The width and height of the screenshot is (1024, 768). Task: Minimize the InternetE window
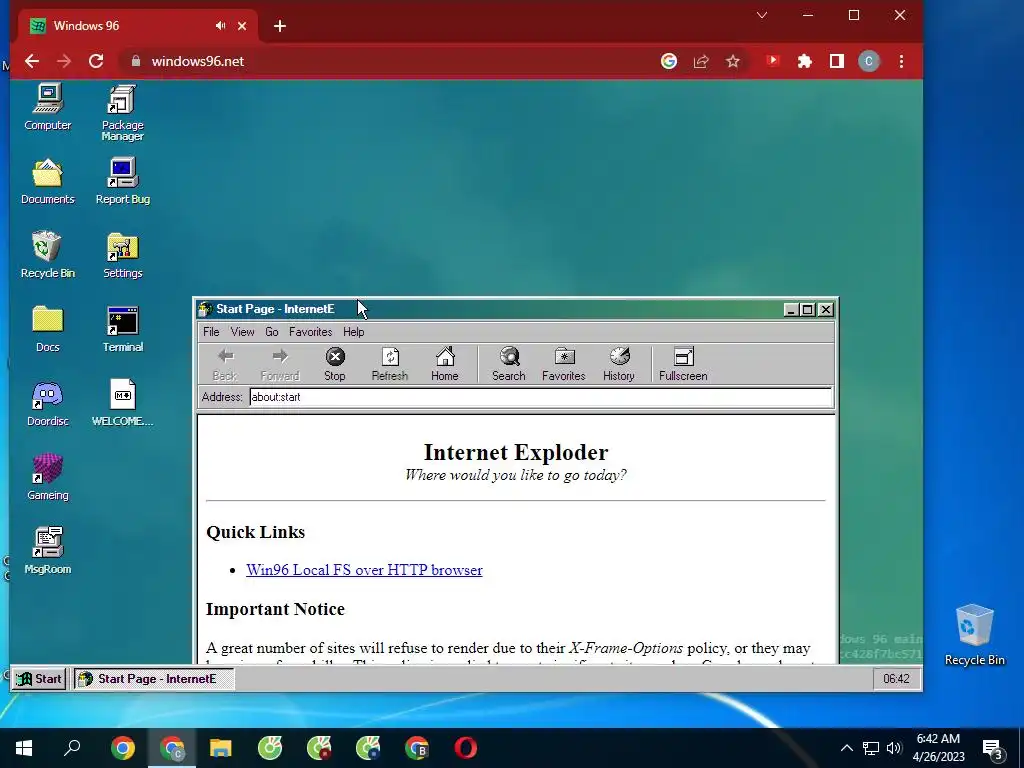(791, 310)
